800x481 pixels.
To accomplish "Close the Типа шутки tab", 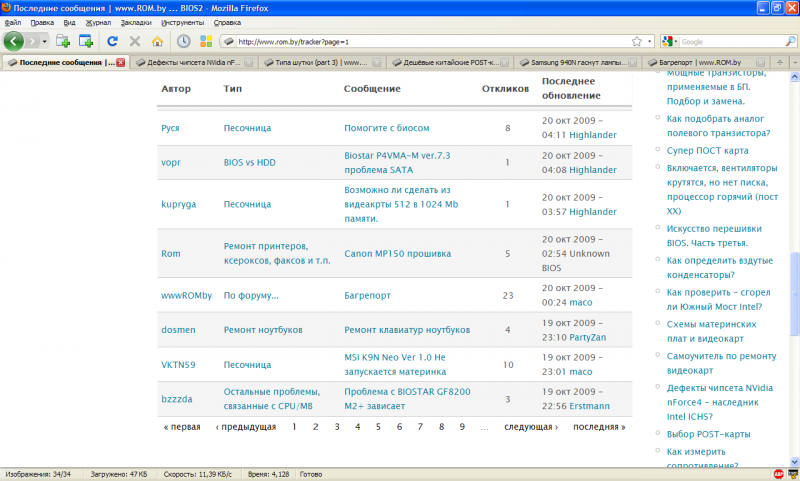I will point(377,62).
